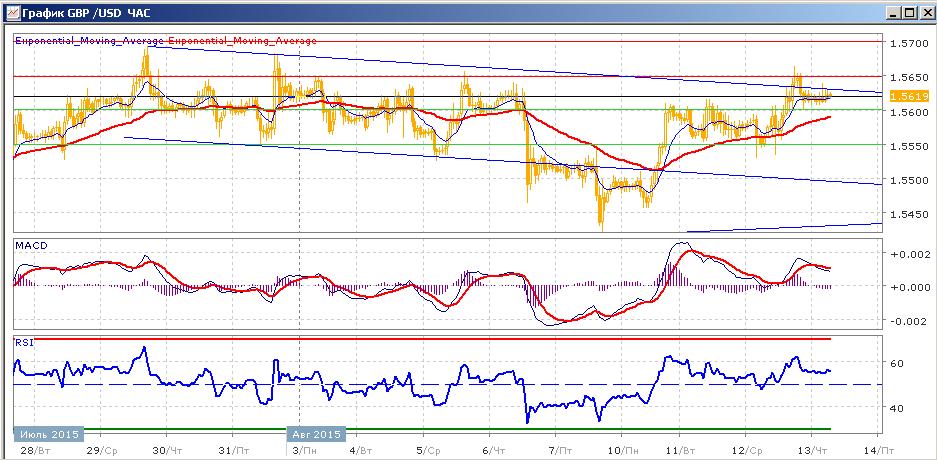Click the 28/Вт date on time axis

[x=33, y=450]
